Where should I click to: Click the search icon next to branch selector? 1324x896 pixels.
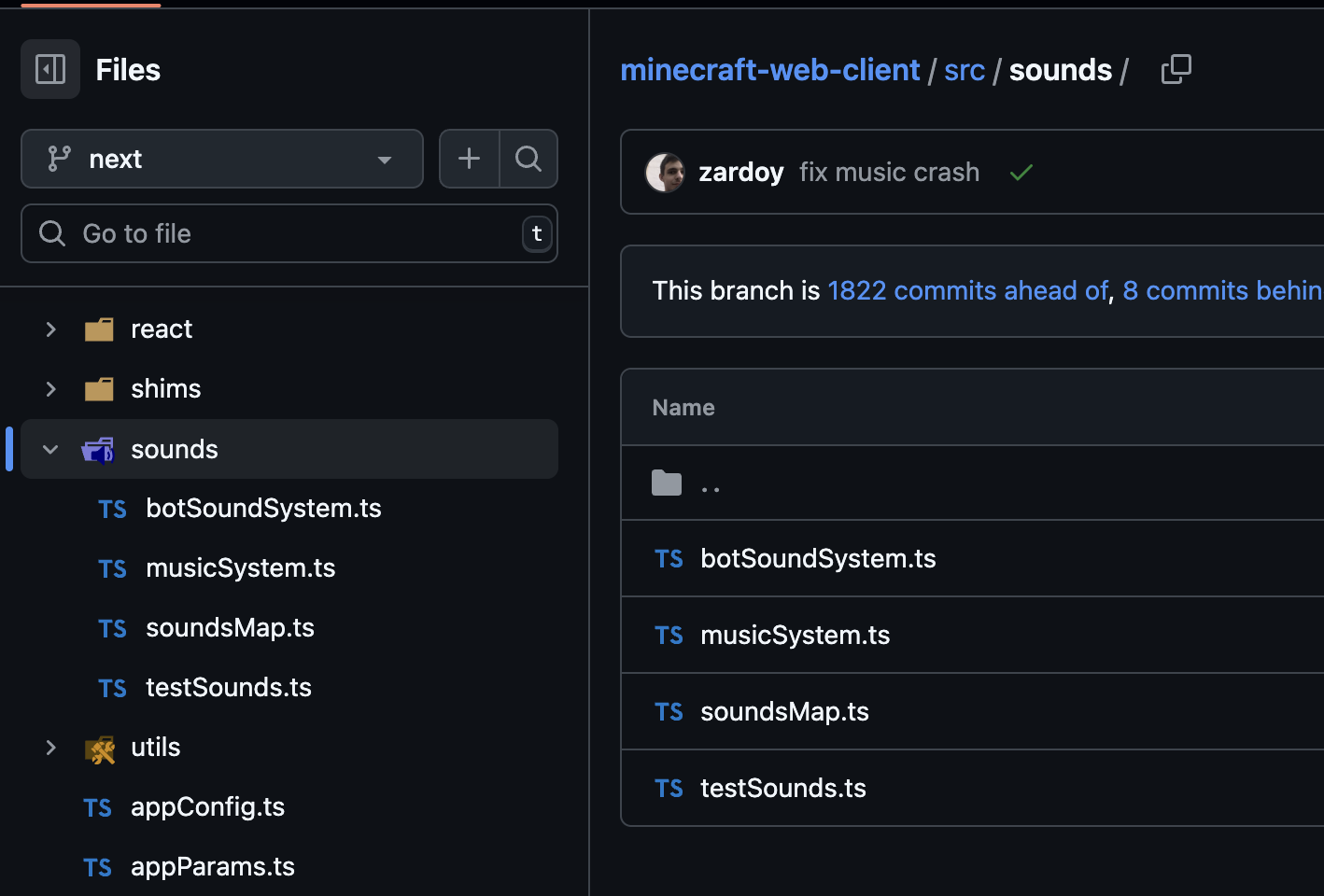pyautogui.click(x=528, y=159)
